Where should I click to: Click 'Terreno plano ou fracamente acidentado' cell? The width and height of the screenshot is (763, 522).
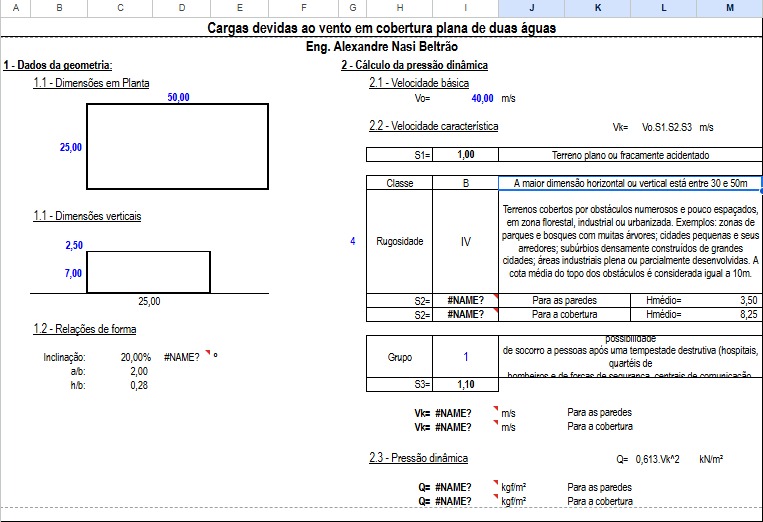(x=631, y=155)
